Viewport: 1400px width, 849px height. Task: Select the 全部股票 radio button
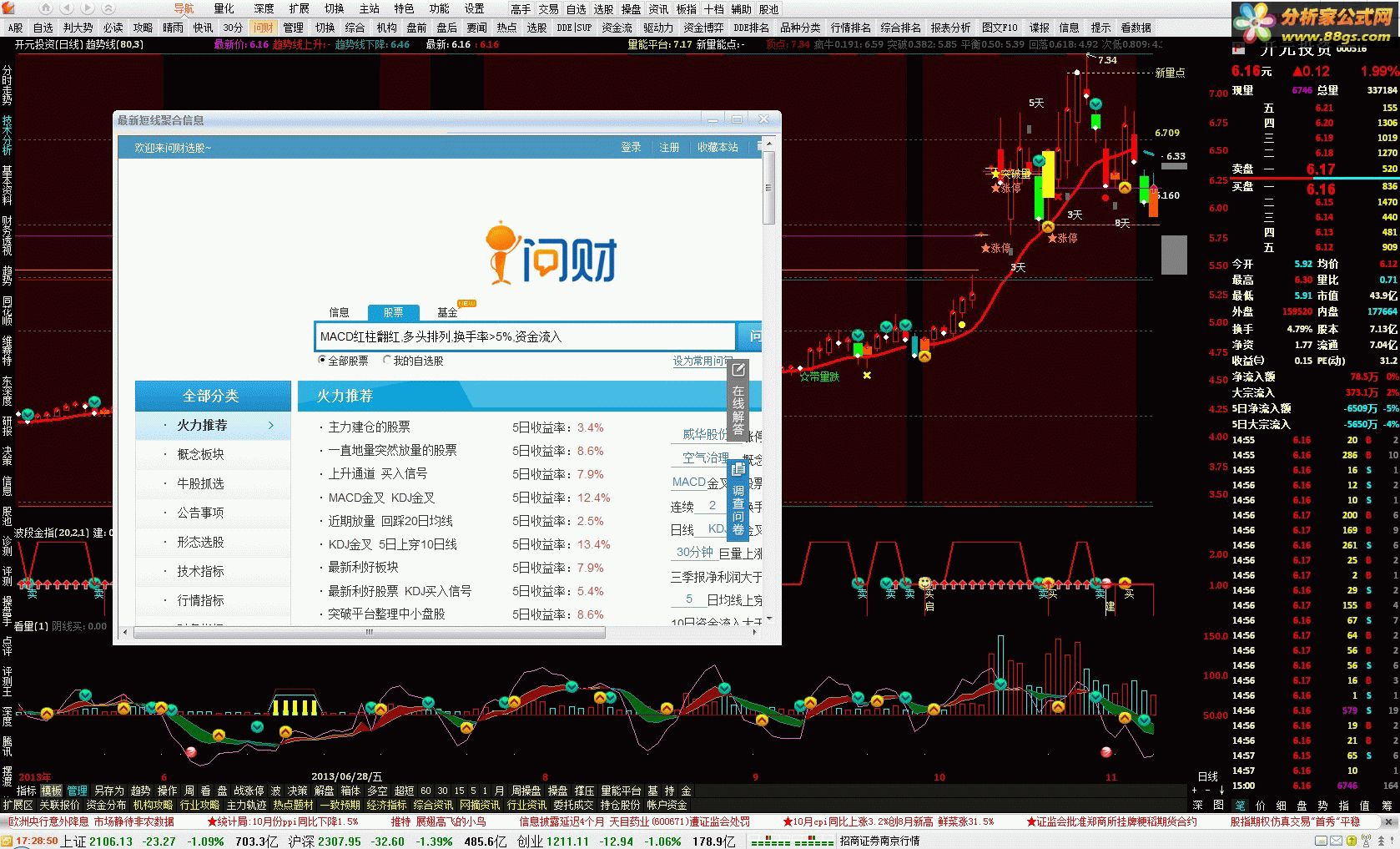(322, 361)
